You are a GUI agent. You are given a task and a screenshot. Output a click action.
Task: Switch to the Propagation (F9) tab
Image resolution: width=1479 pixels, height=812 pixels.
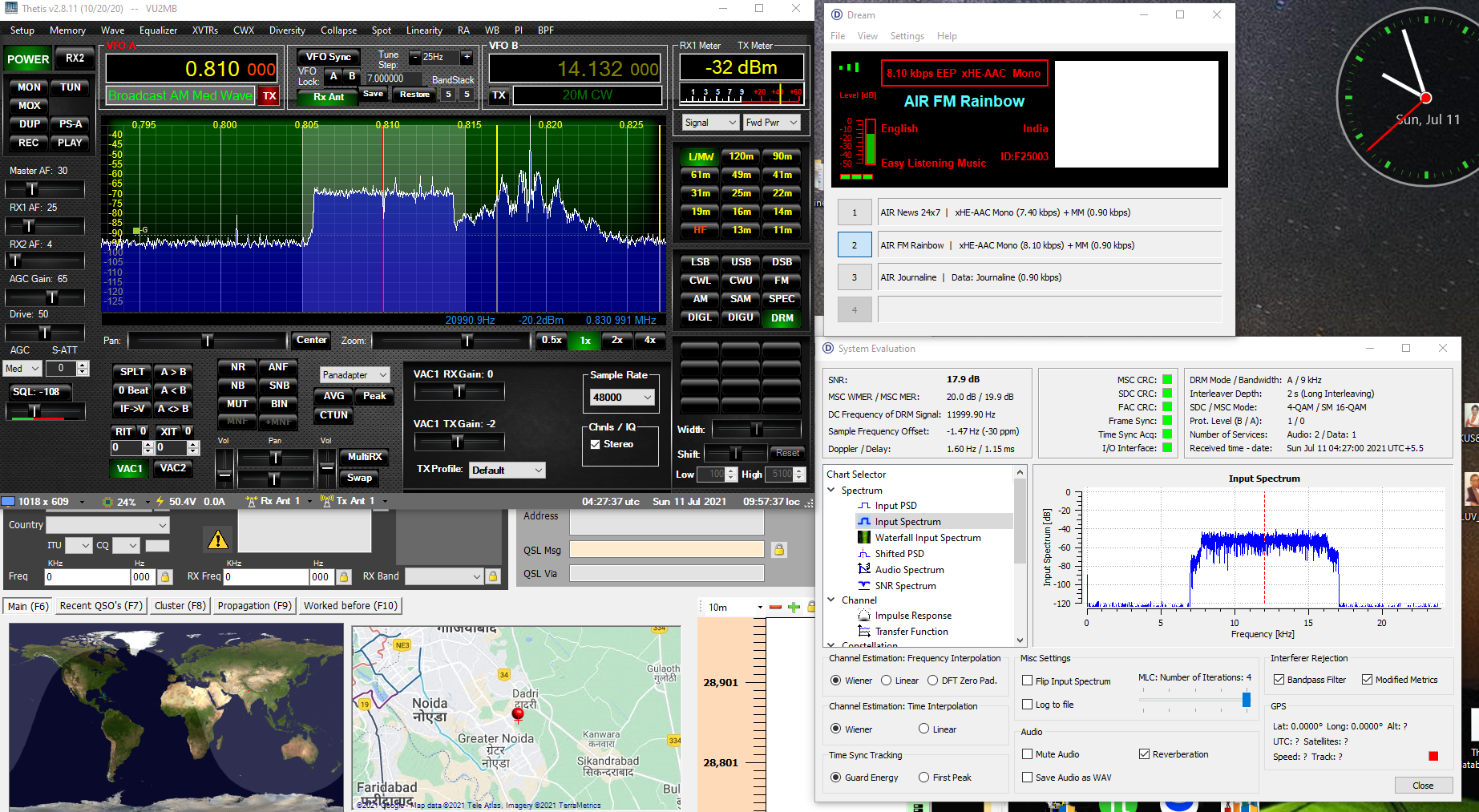(x=254, y=606)
